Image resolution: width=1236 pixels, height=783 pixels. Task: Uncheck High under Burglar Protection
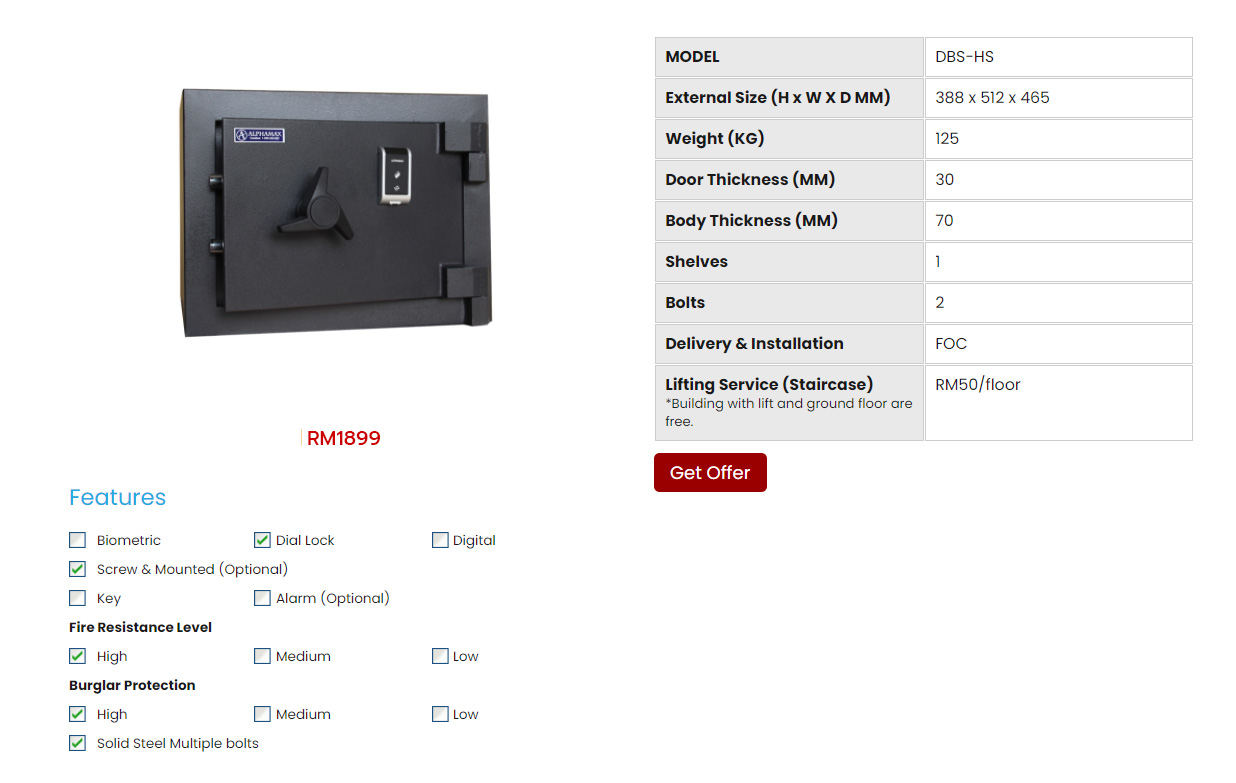[78, 714]
